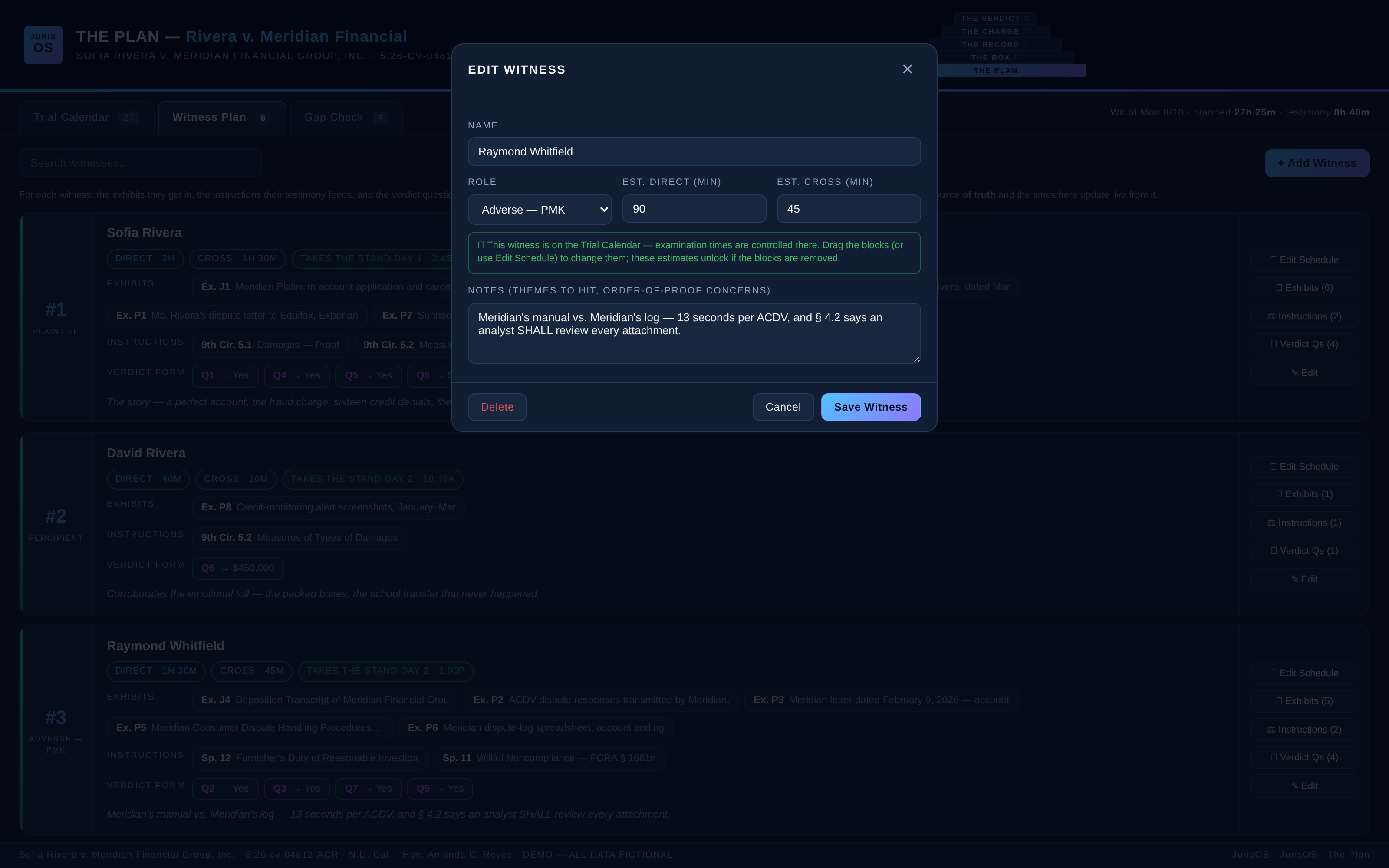The width and height of the screenshot is (1389, 868).
Task: Open Instructions (2) for Sofia Rivera
Action: coord(1304,316)
